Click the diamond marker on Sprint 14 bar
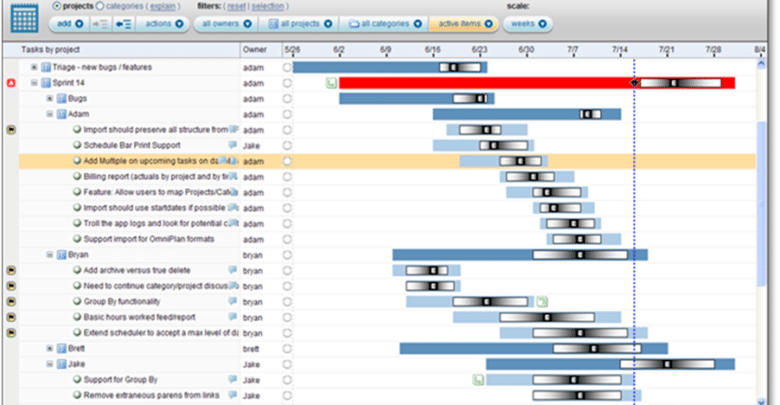 pos(634,83)
